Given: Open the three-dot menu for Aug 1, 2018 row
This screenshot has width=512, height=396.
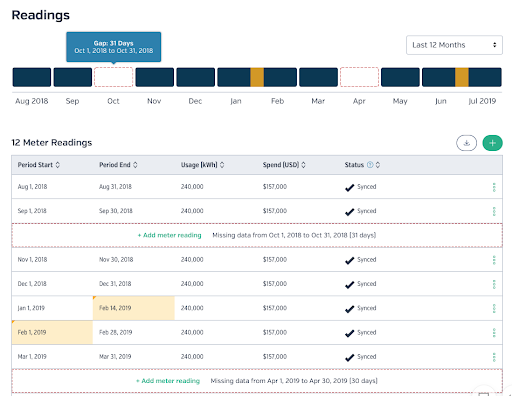Looking at the screenshot, I should click(494, 187).
